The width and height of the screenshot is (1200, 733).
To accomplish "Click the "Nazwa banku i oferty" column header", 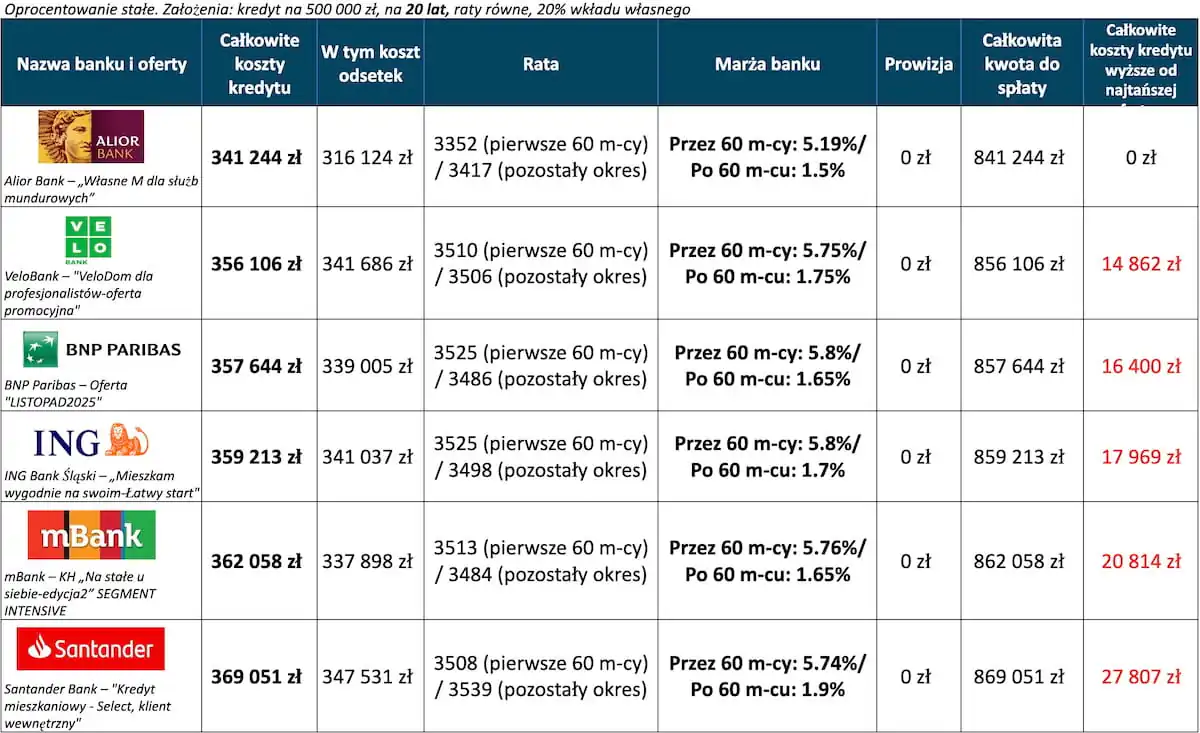I will click(x=101, y=64).
